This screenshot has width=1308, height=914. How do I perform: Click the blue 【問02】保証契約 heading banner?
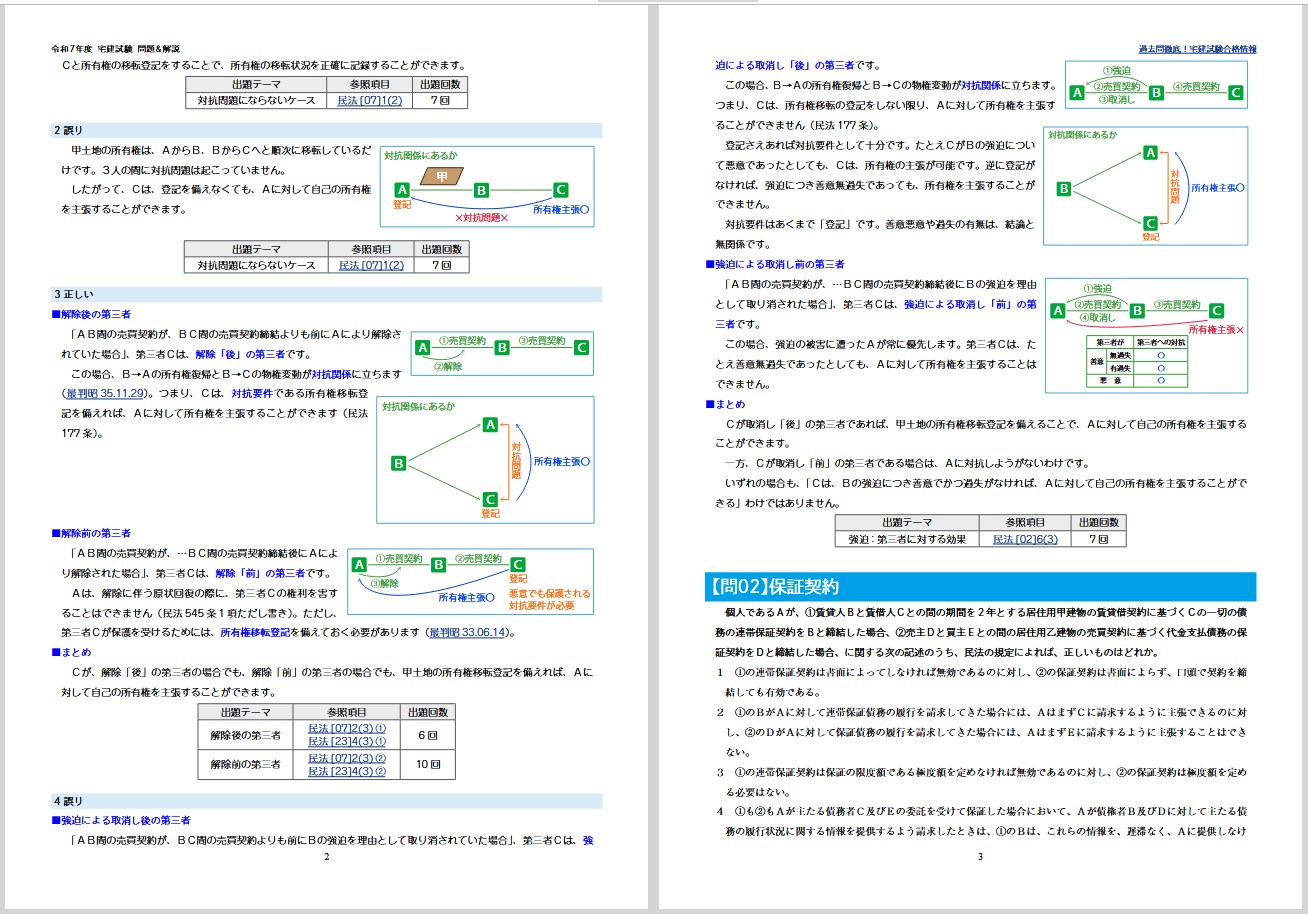tap(980, 587)
